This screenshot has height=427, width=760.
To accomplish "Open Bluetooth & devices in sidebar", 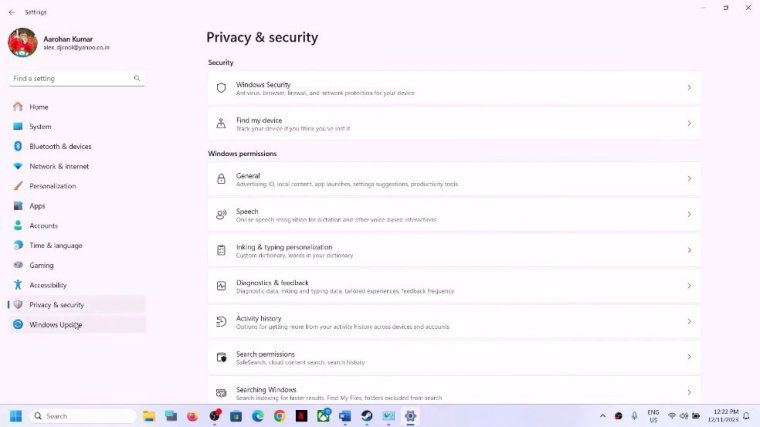I will click(x=60, y=146).
